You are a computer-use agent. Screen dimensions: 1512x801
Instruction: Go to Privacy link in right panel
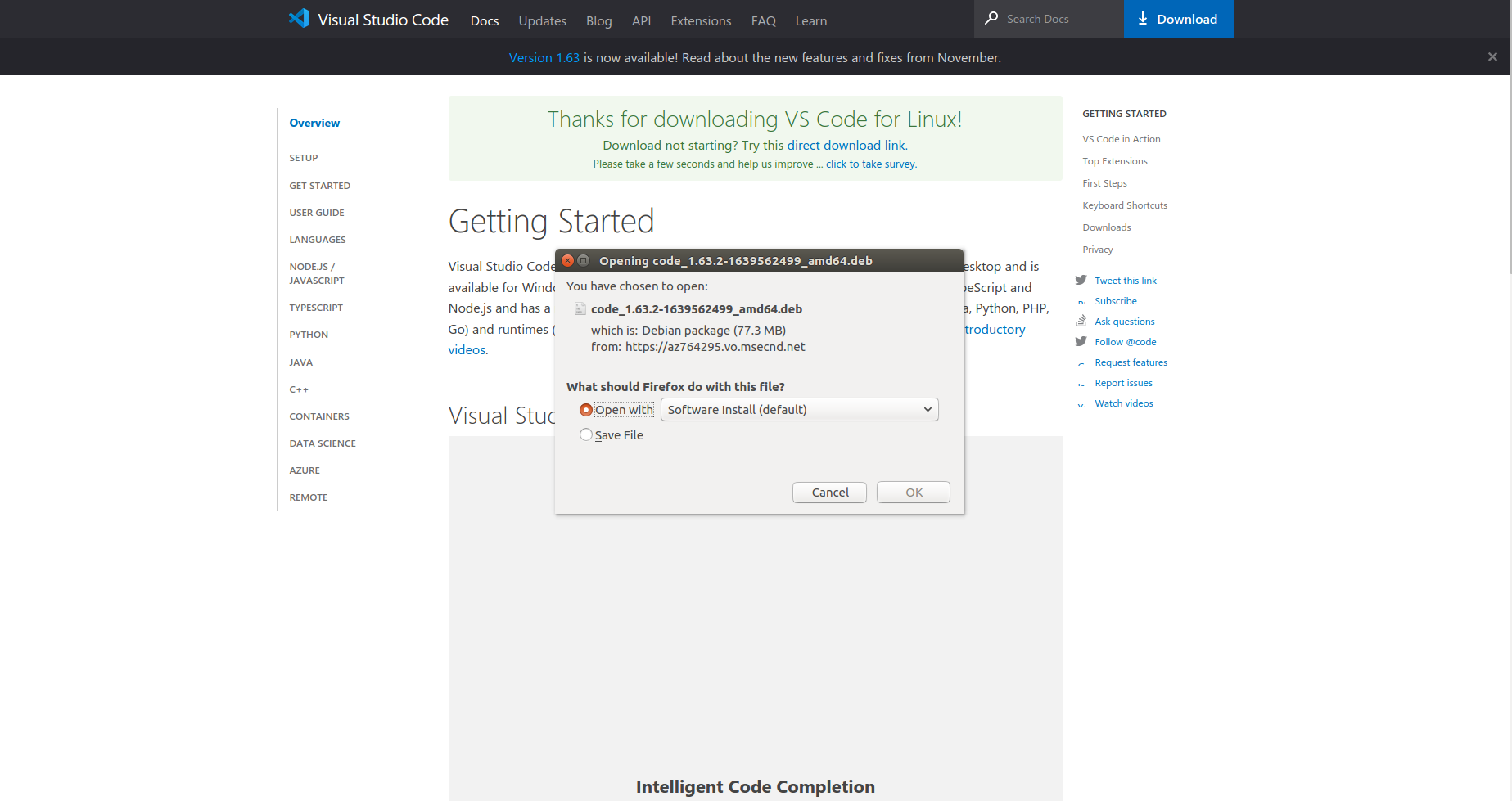click(x=1097, y=250)
